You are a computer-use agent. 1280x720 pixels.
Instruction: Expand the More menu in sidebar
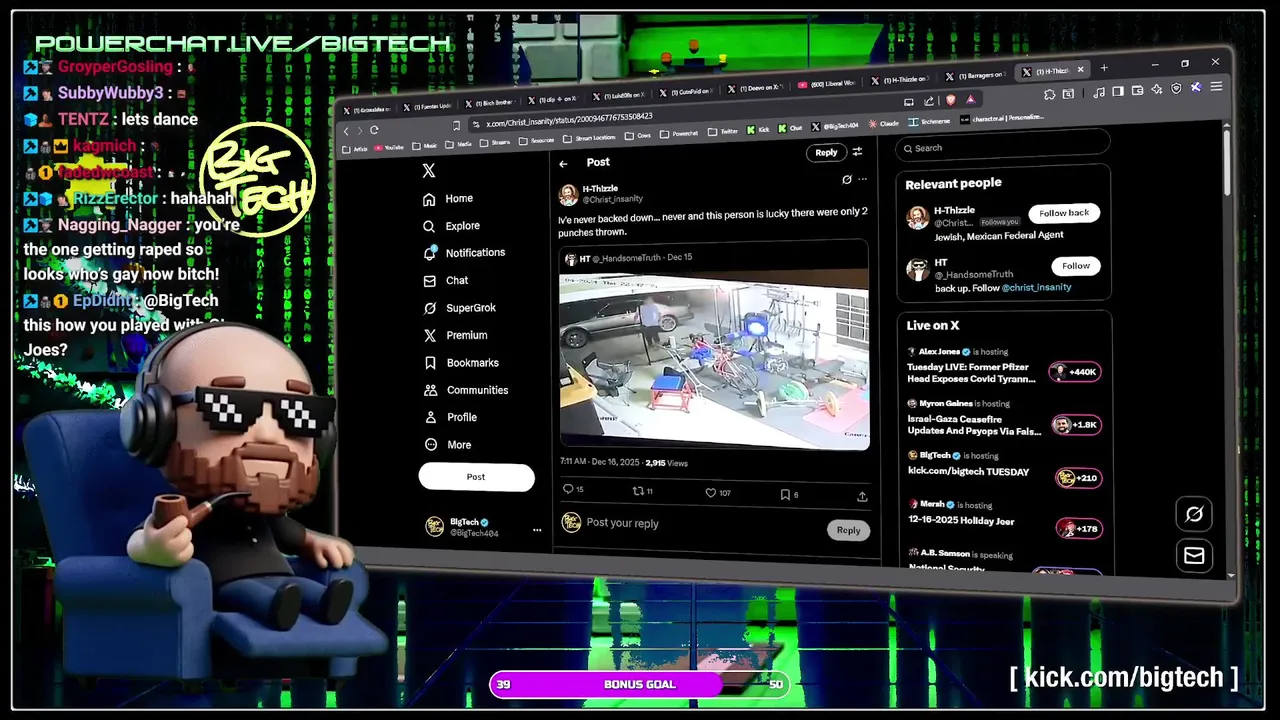tap(448, 445)
